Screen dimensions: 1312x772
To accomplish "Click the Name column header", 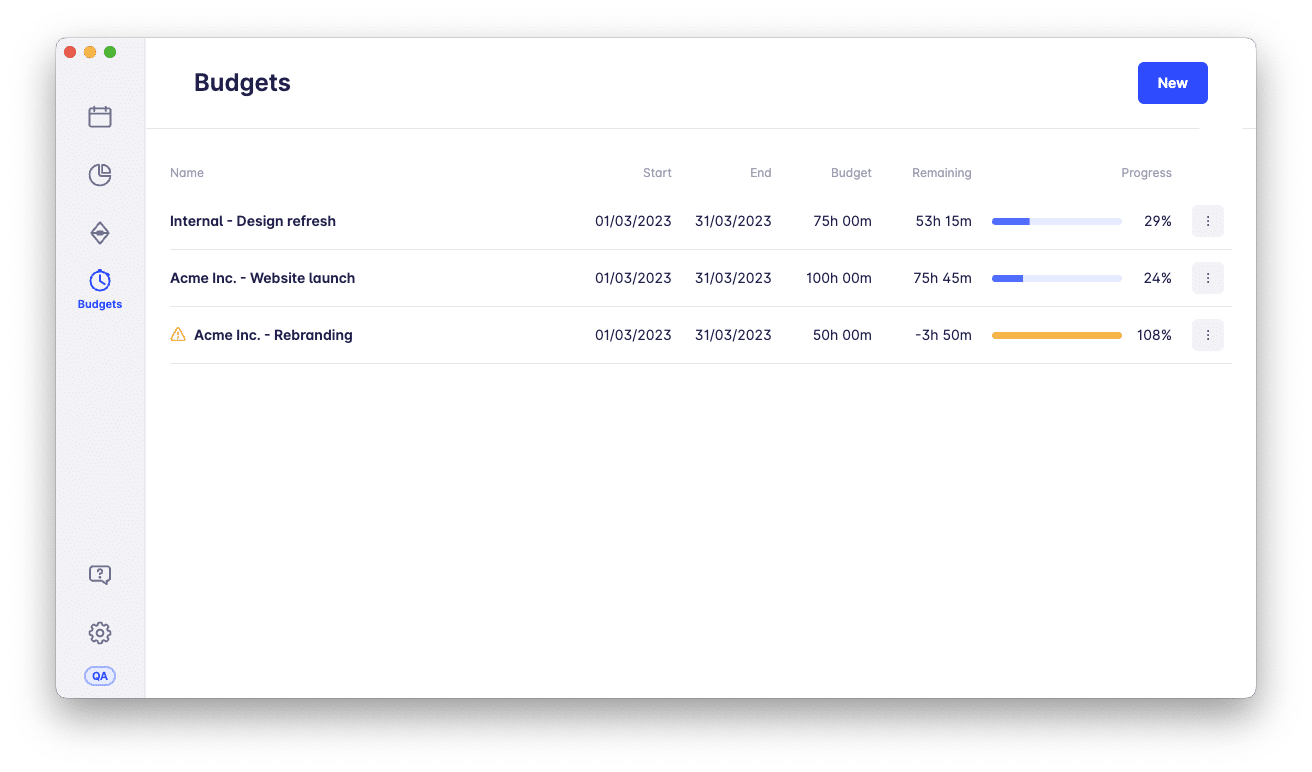I will point(187,173).
